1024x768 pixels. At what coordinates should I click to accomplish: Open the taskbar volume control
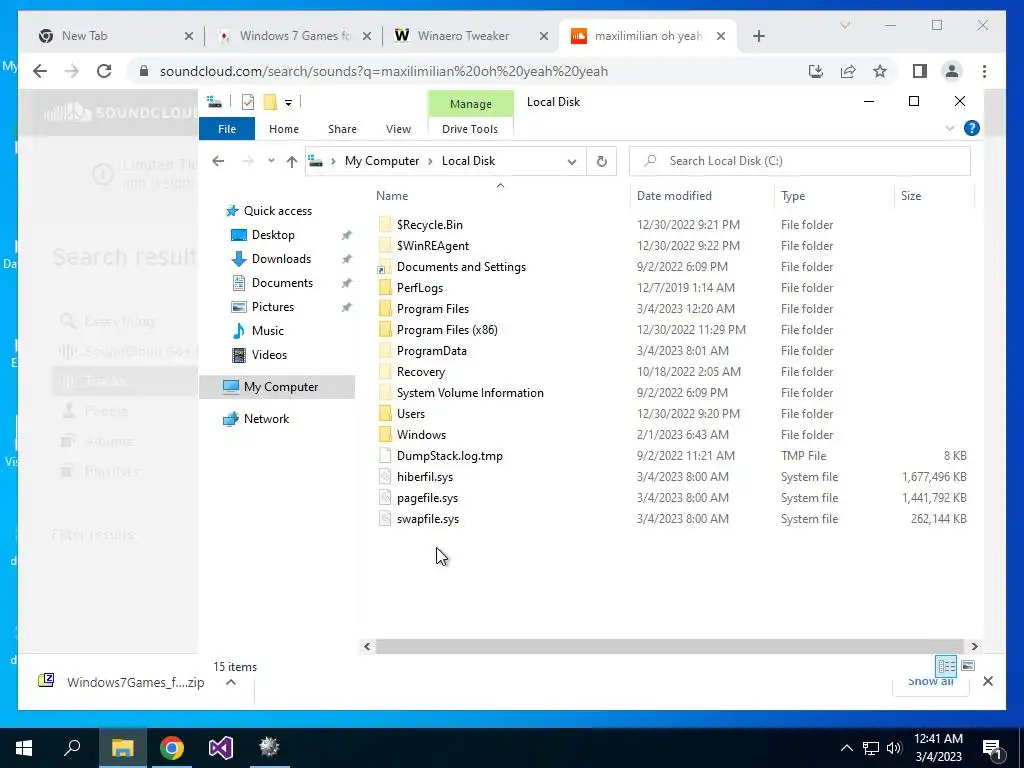(x=895, y=748)
